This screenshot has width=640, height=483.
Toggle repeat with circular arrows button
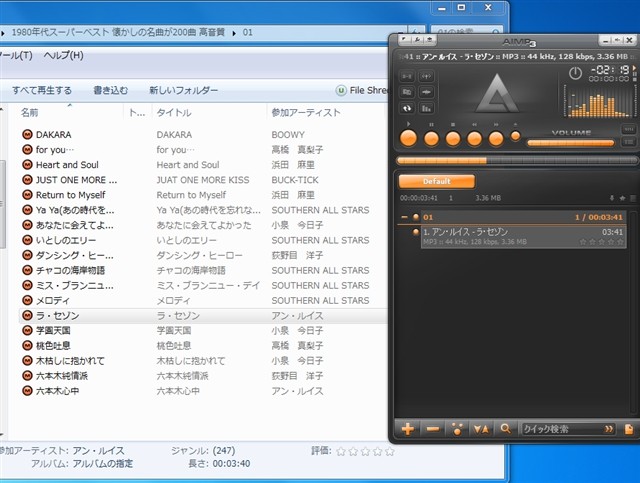click(x=407, y=108)
